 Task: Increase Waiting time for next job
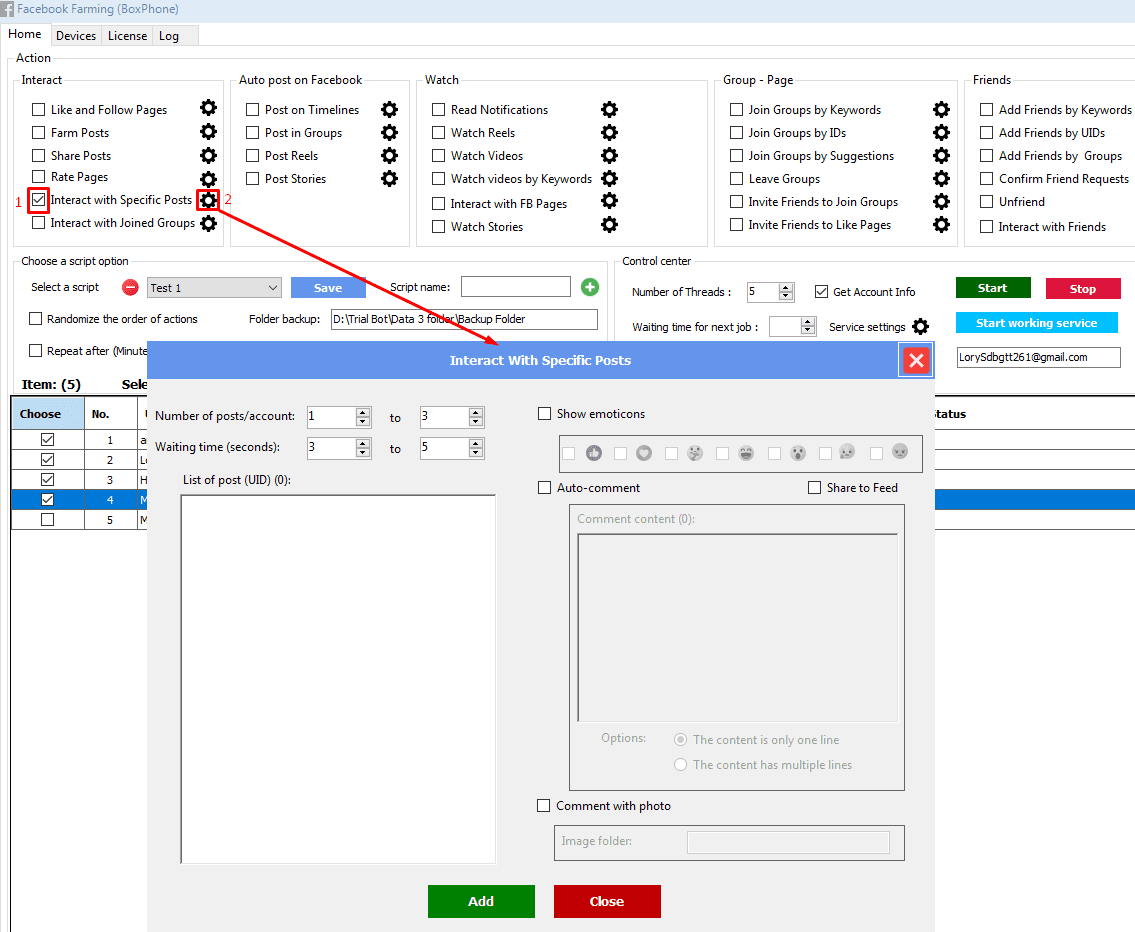[x=809, y=322]
